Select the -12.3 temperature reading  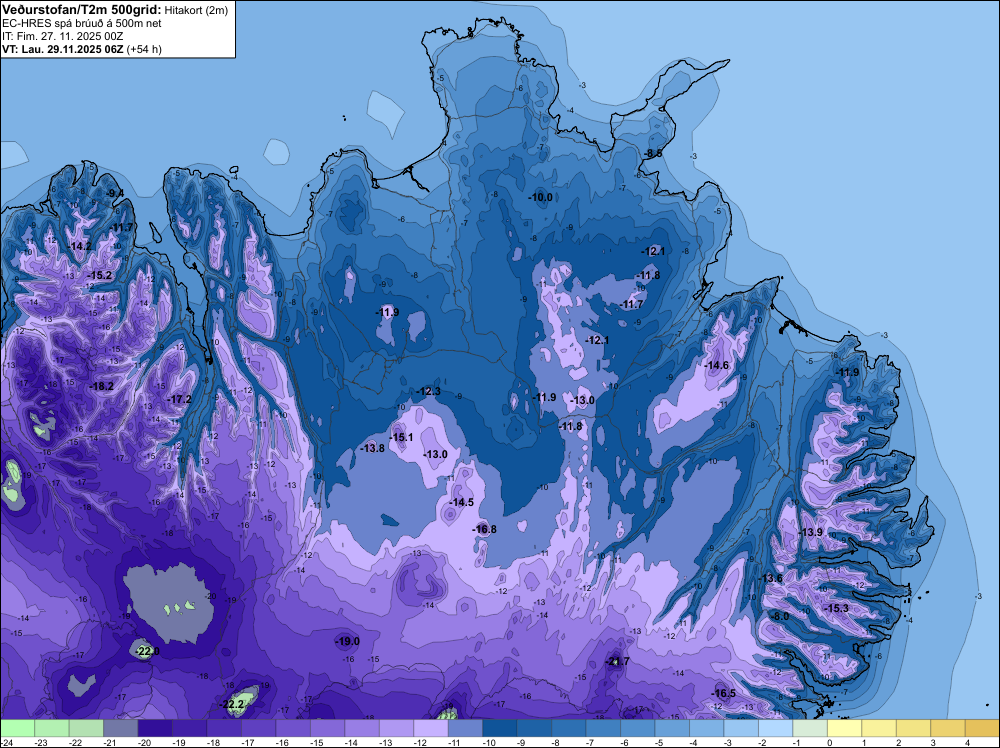pyautogui.click(x=428, y=392)
